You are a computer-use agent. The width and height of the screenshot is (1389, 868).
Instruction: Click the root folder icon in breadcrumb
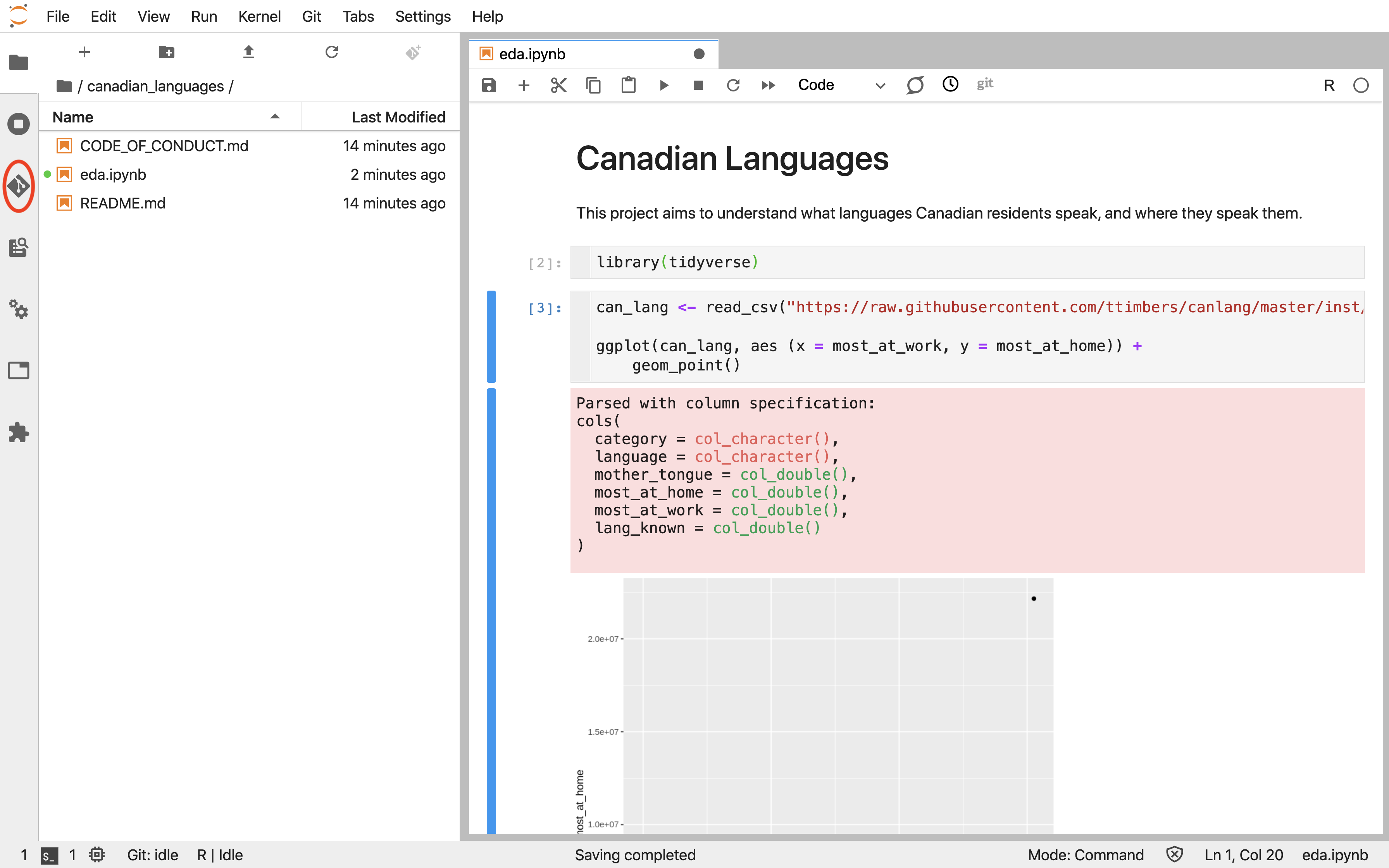point(64,86)
